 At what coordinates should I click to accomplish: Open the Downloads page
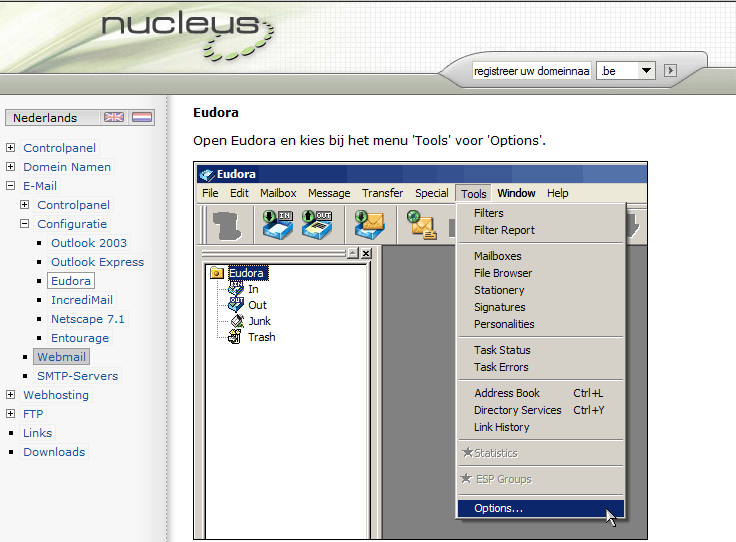coord(54,452)
